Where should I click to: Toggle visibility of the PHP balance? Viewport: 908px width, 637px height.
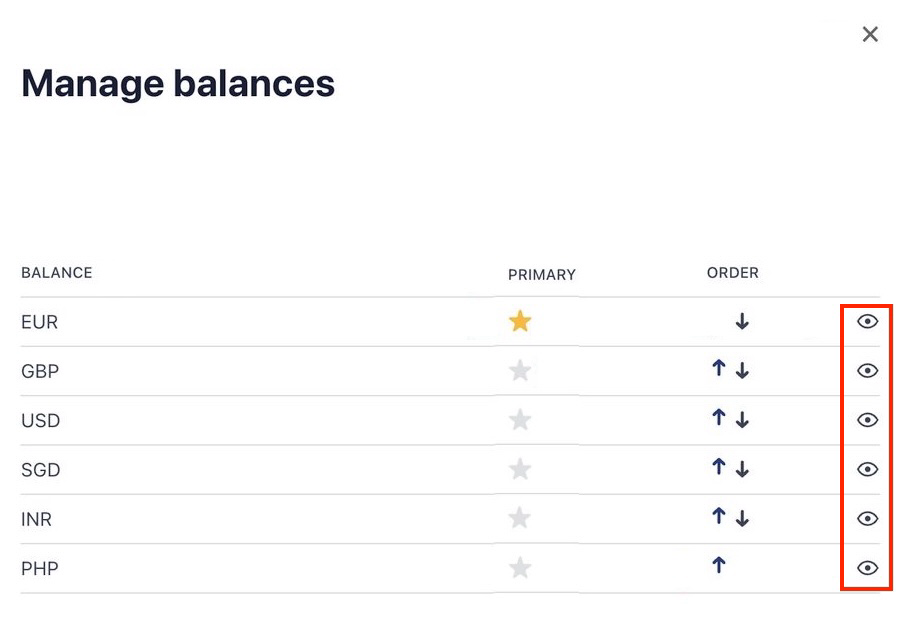tap(867, 568)
